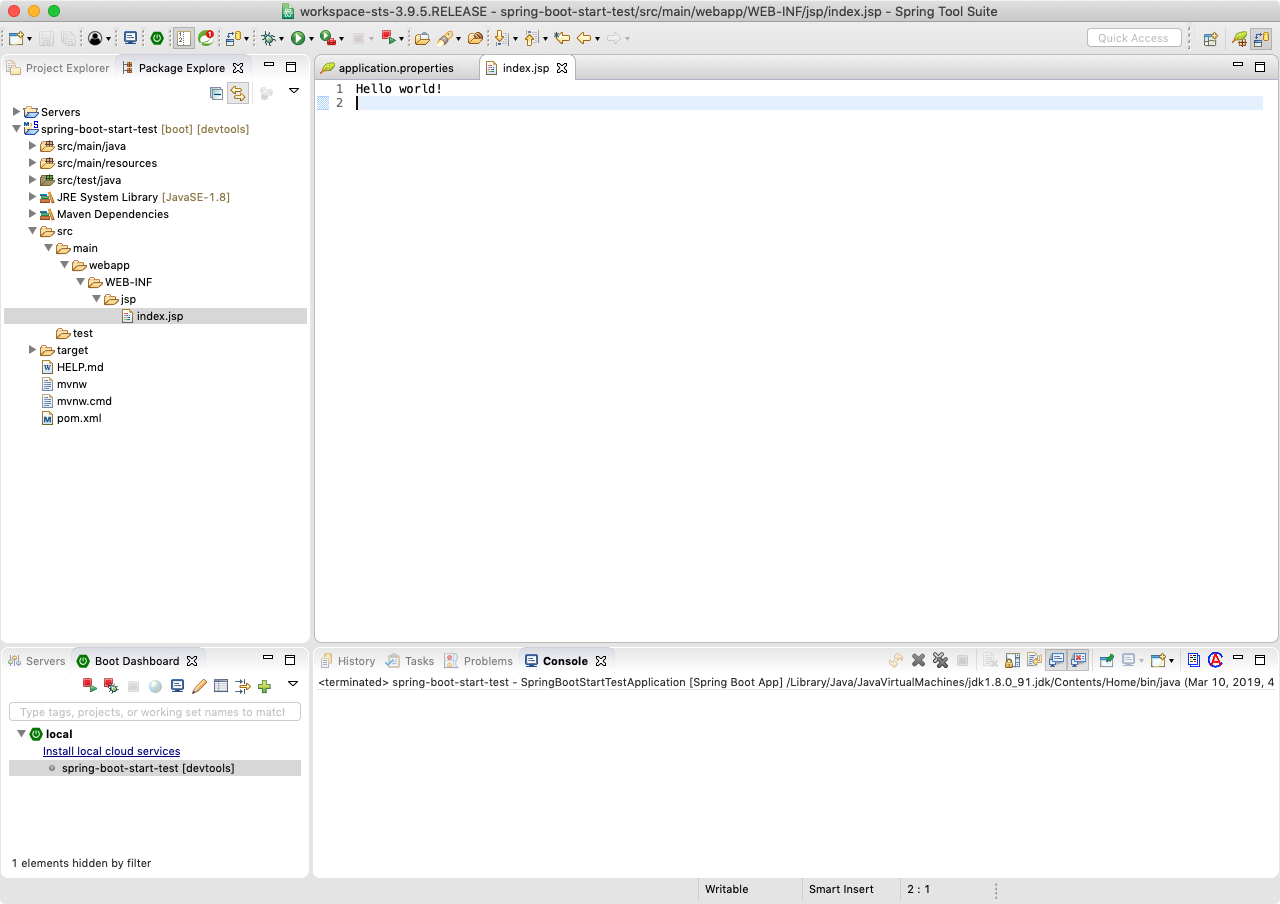Switch to the application.properties editor tab

tap(395, 68)
